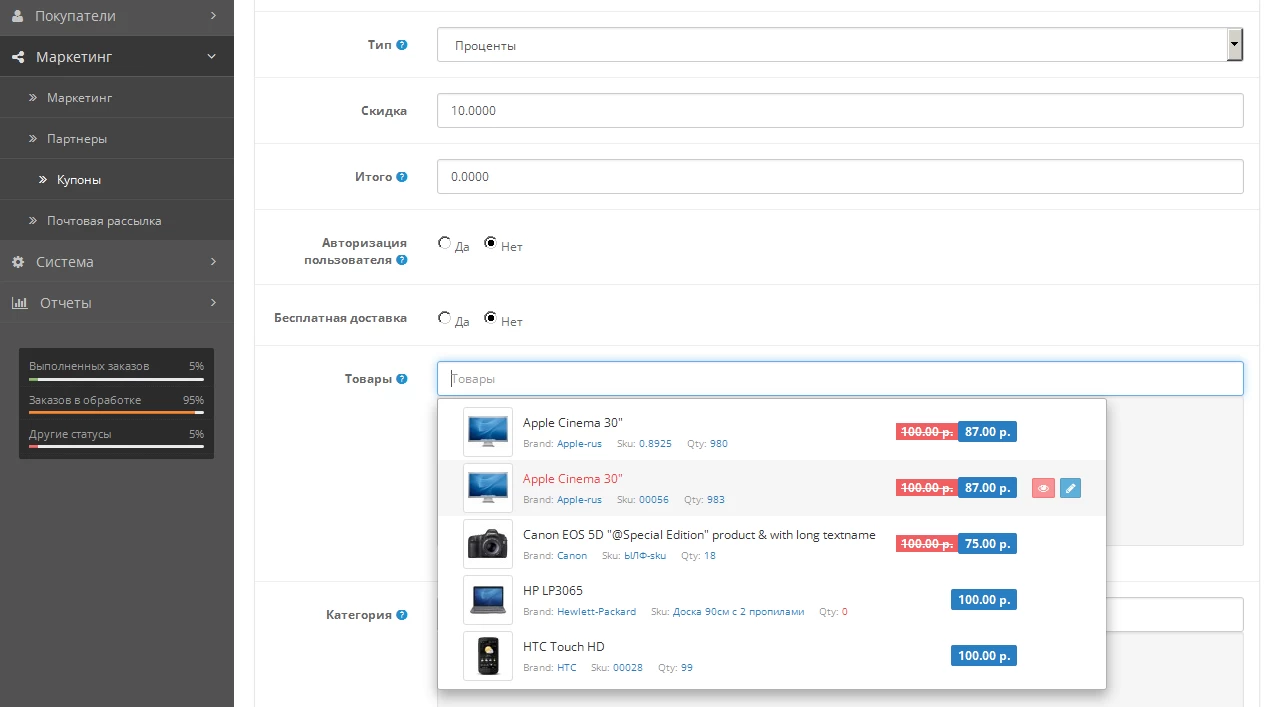Open the Тип dropdown showing Проценты
This screenshot has height=707, width=1274.
[x=840, y=45]
